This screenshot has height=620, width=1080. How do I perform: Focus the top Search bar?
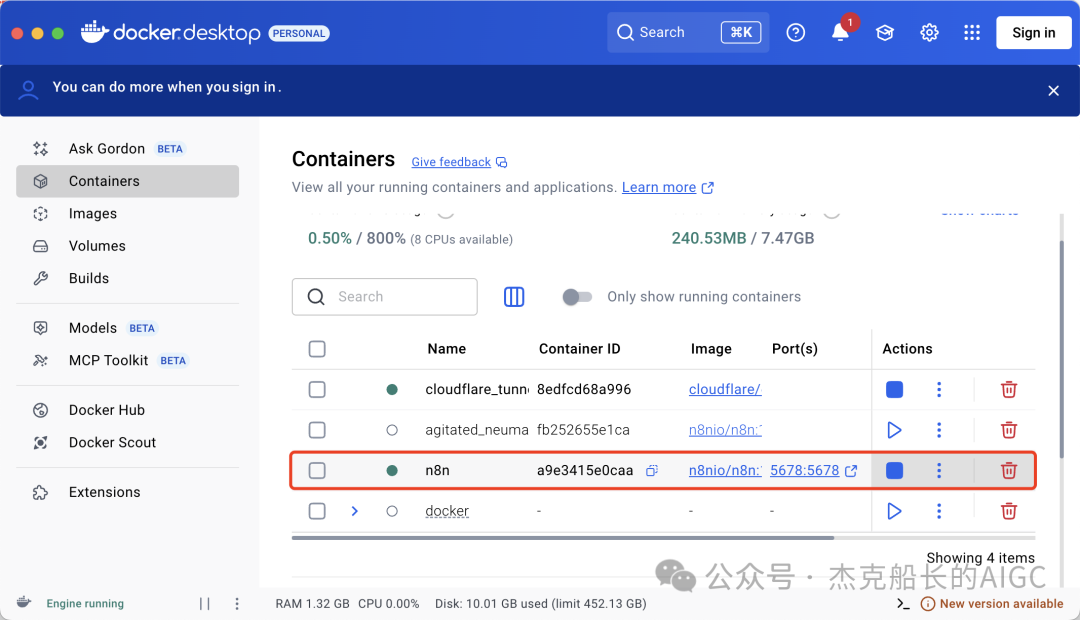(688, 32)
